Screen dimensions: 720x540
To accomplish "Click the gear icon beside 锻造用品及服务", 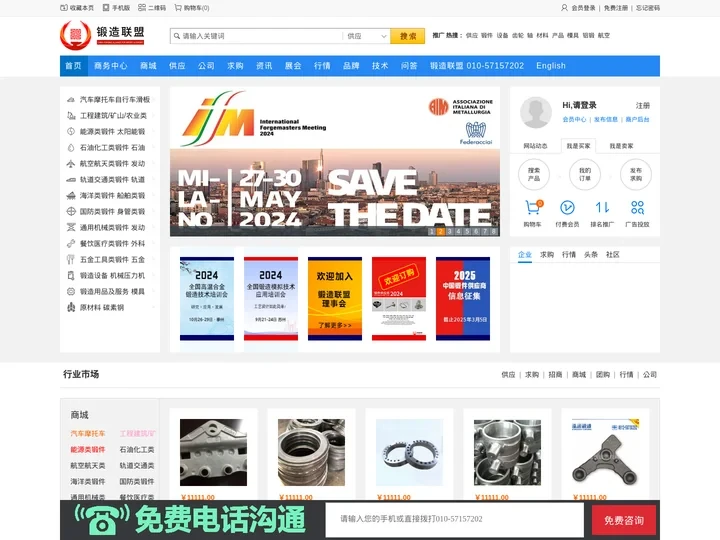I will click(71, 292).
